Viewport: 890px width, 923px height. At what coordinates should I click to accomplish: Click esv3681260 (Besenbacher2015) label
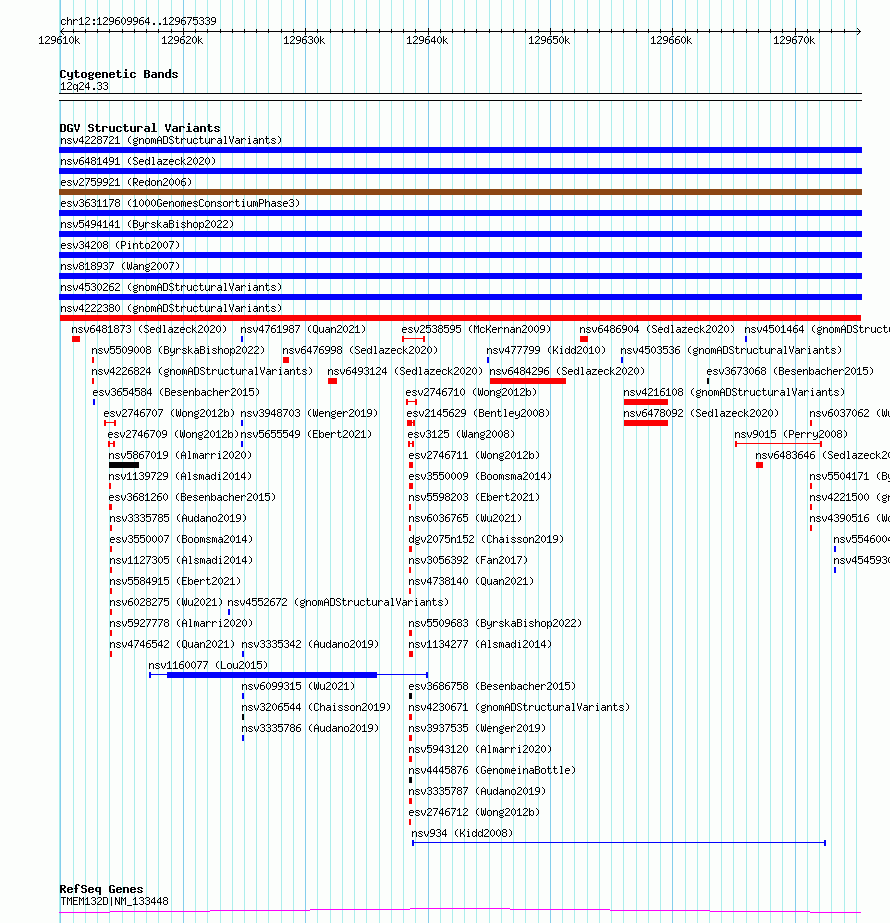192,497
